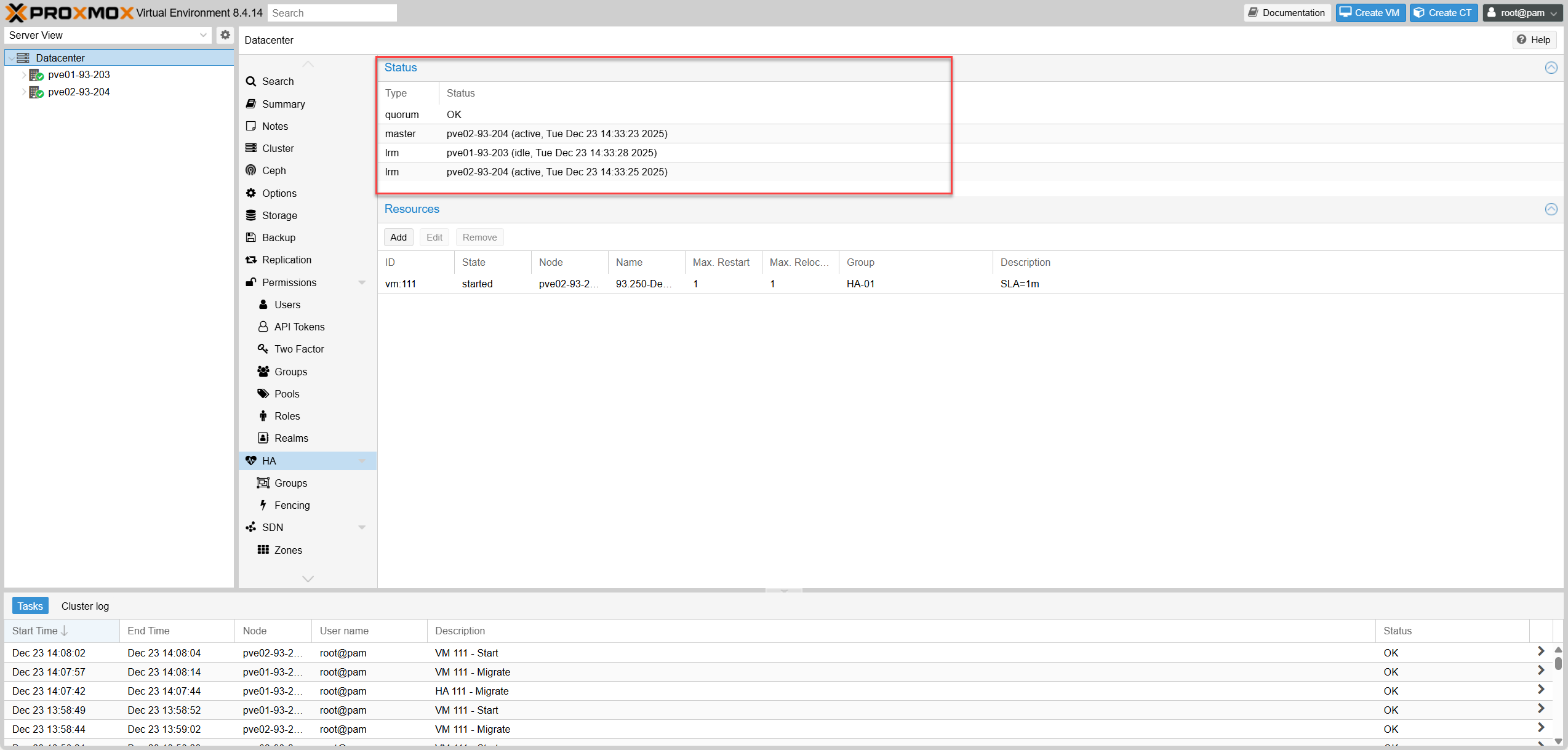
Task: Open Server View gear settings
Action: coord(225,35)
